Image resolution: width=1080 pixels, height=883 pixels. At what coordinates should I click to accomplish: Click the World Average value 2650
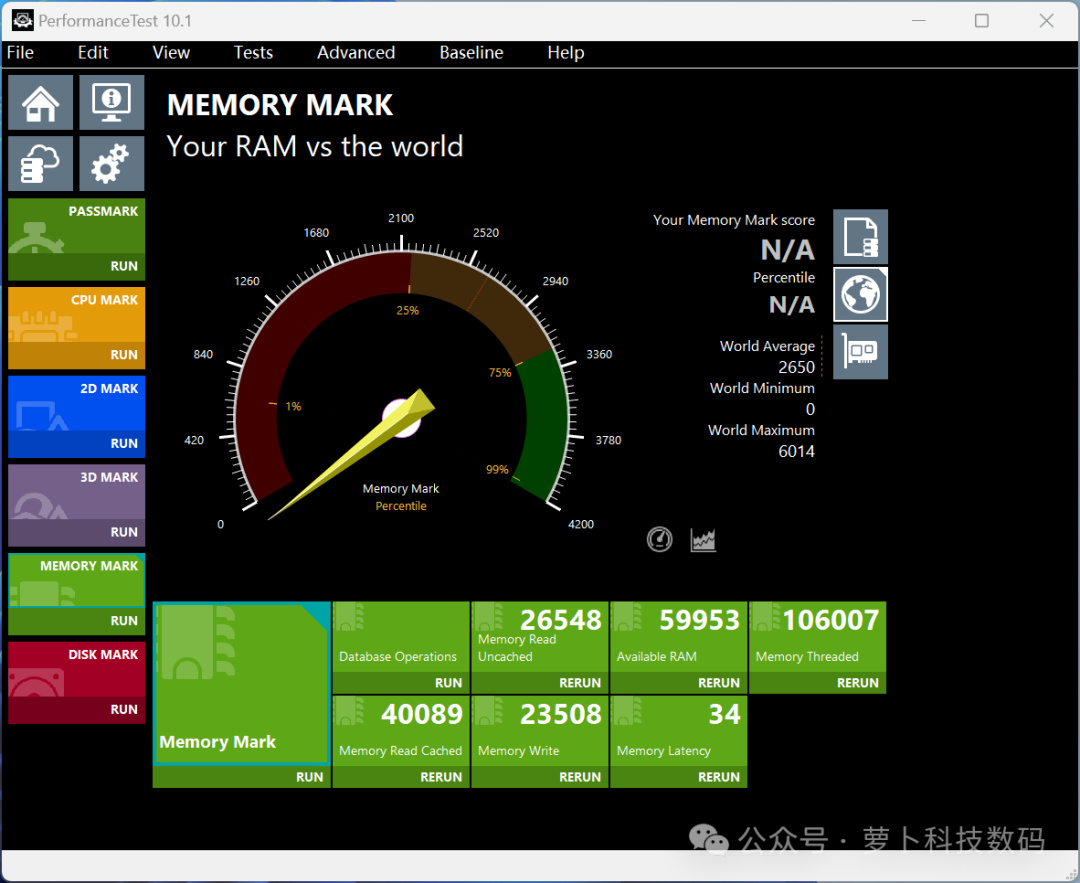[796, 367]
